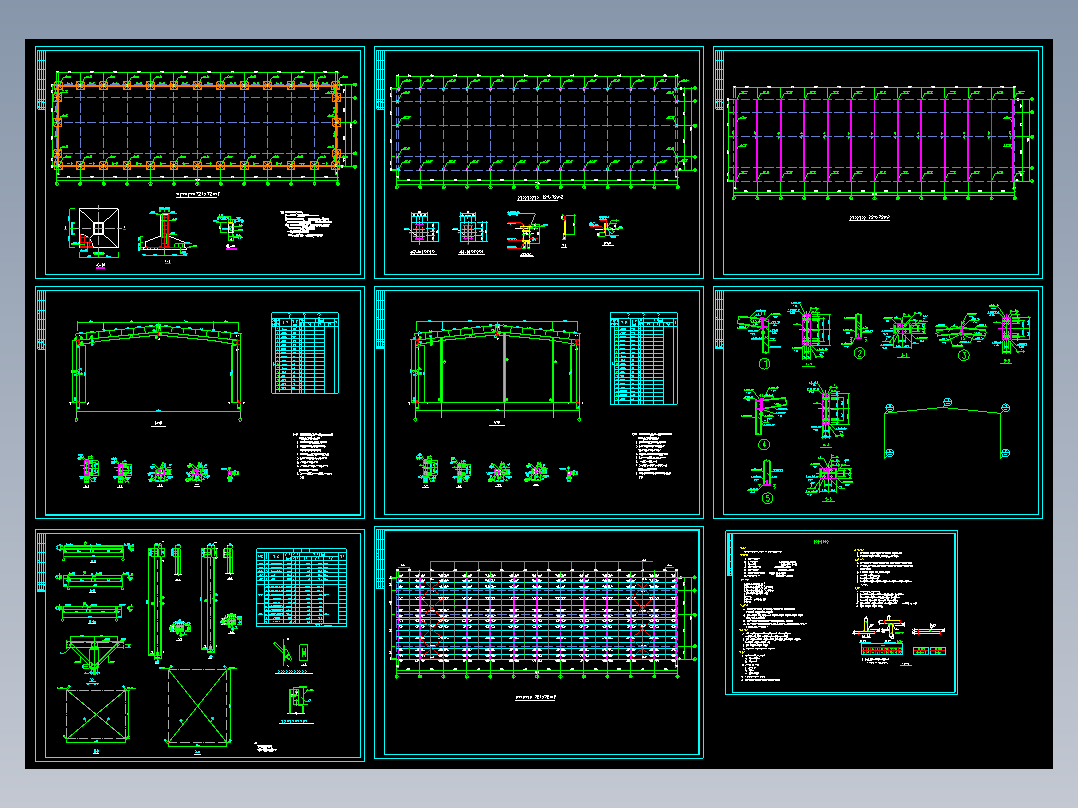Image resolution: width=1078 pixels, height=808 pixels.
Task: Select the roof plan with red cross-bracing
Action: 538,613
